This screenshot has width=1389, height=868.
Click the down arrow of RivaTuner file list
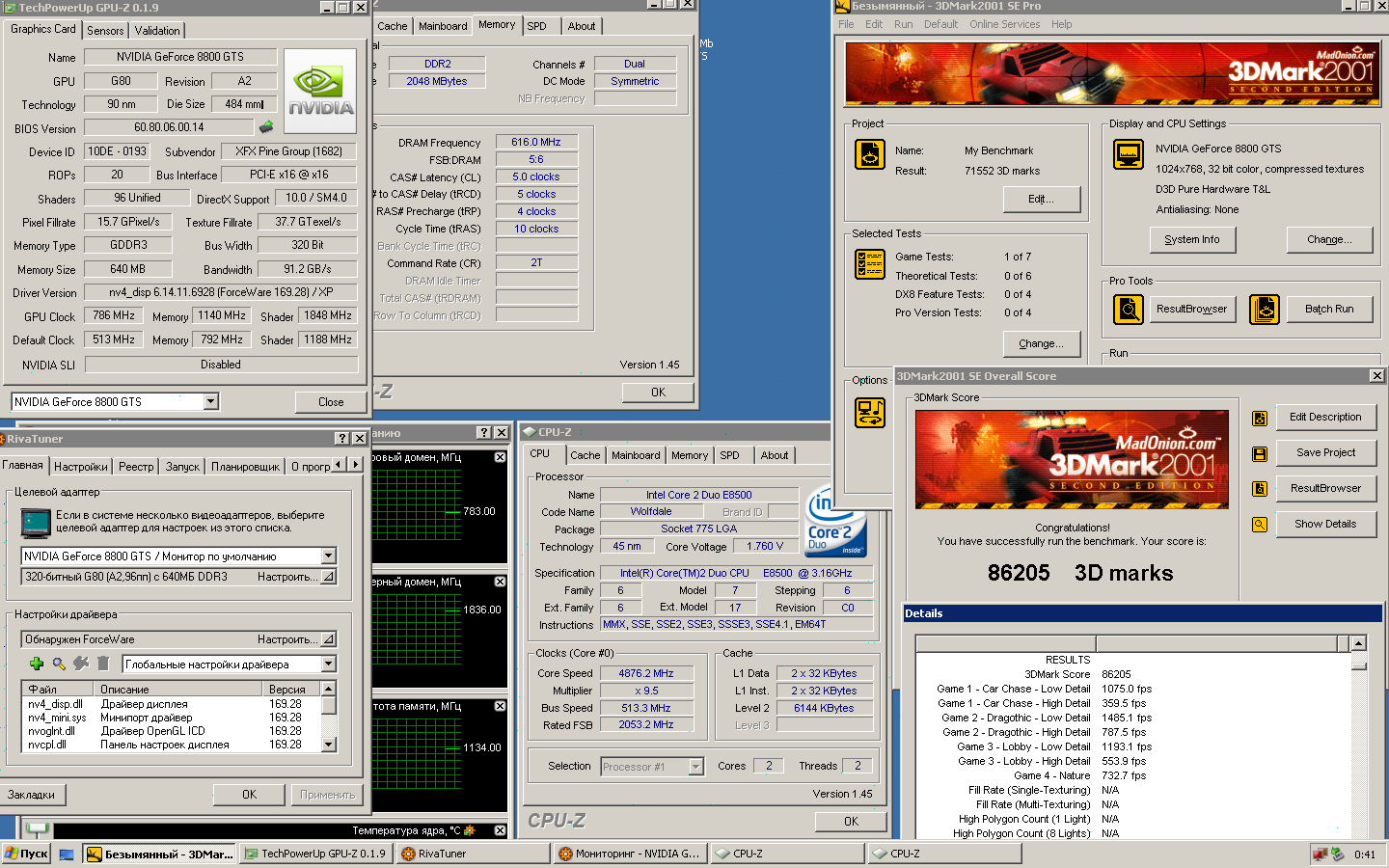(329, 745)
